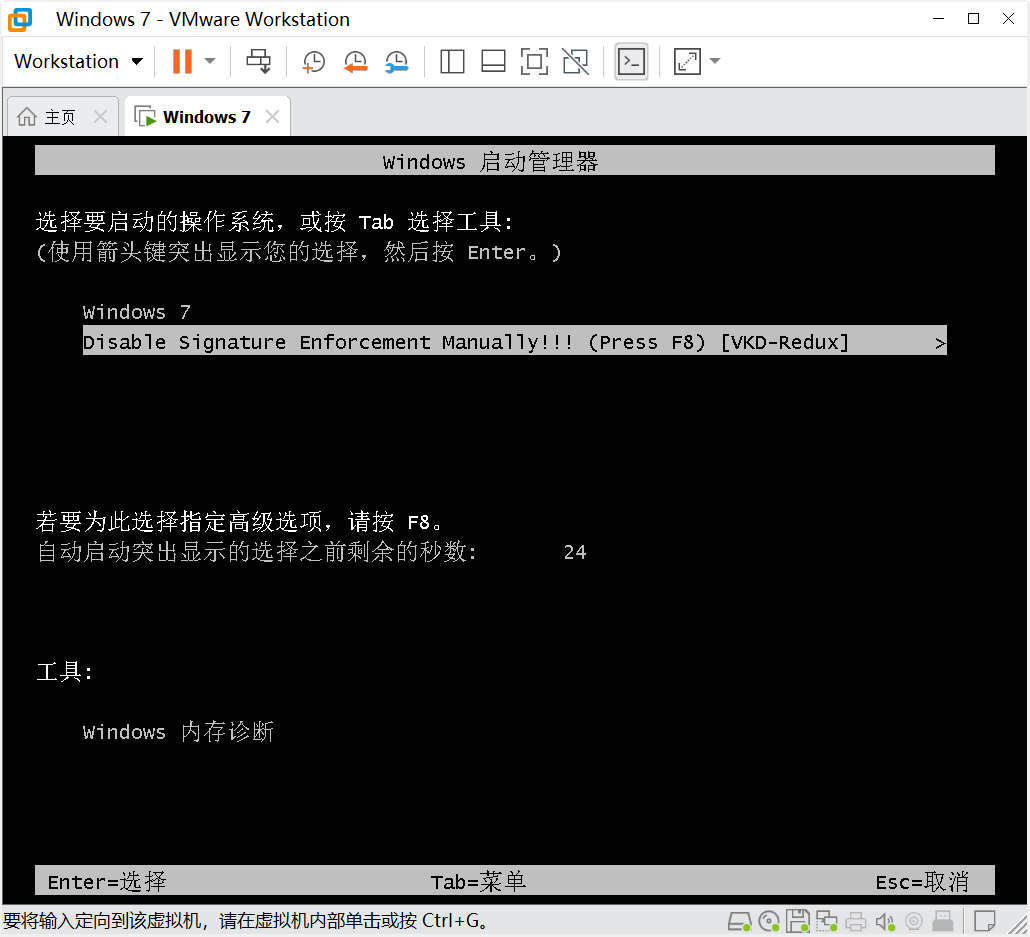Expand the power options dropdown arrow
Screen dimensions: 1030x937
[210, 61]
